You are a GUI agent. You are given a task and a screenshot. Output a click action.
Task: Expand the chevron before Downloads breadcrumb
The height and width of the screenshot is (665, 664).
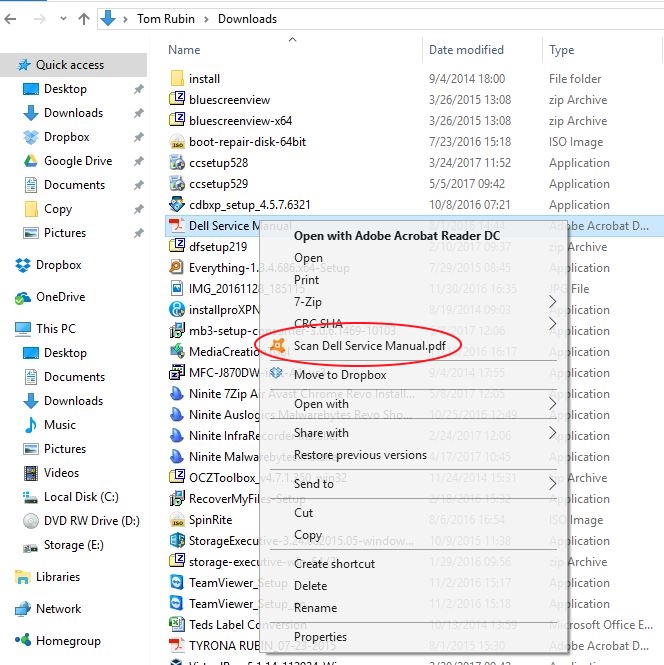point(206,19)
